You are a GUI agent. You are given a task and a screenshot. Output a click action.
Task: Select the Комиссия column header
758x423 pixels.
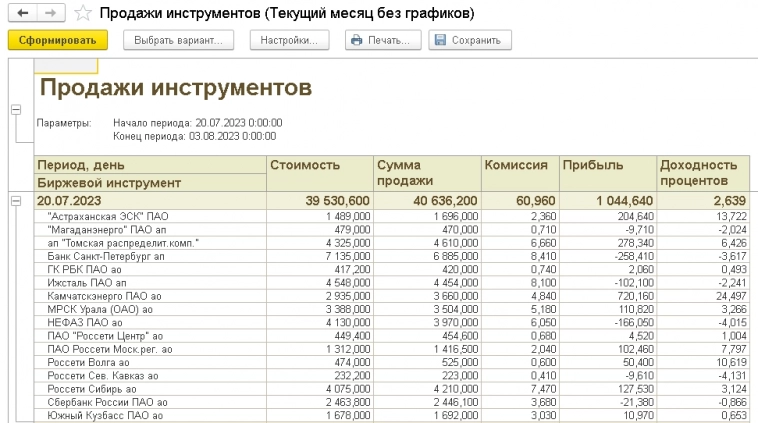520,173
